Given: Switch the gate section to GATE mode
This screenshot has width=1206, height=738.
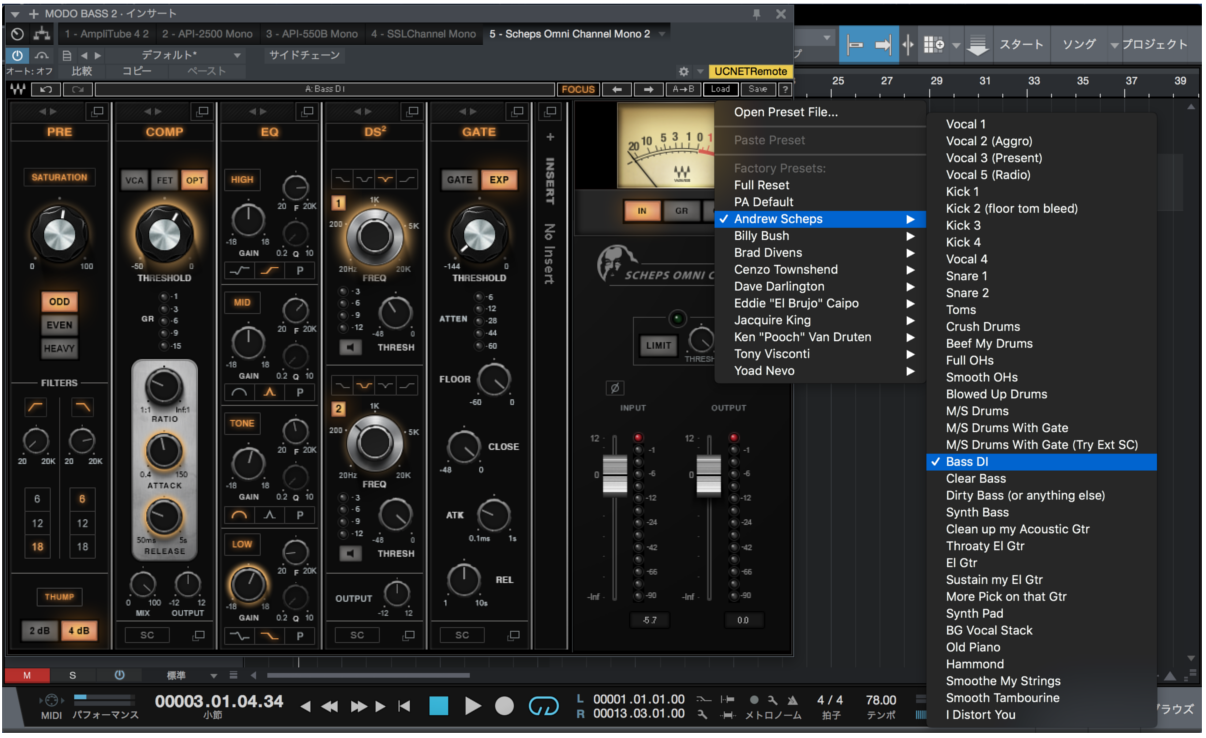Looking at the screenshot, I should point(460,180).
